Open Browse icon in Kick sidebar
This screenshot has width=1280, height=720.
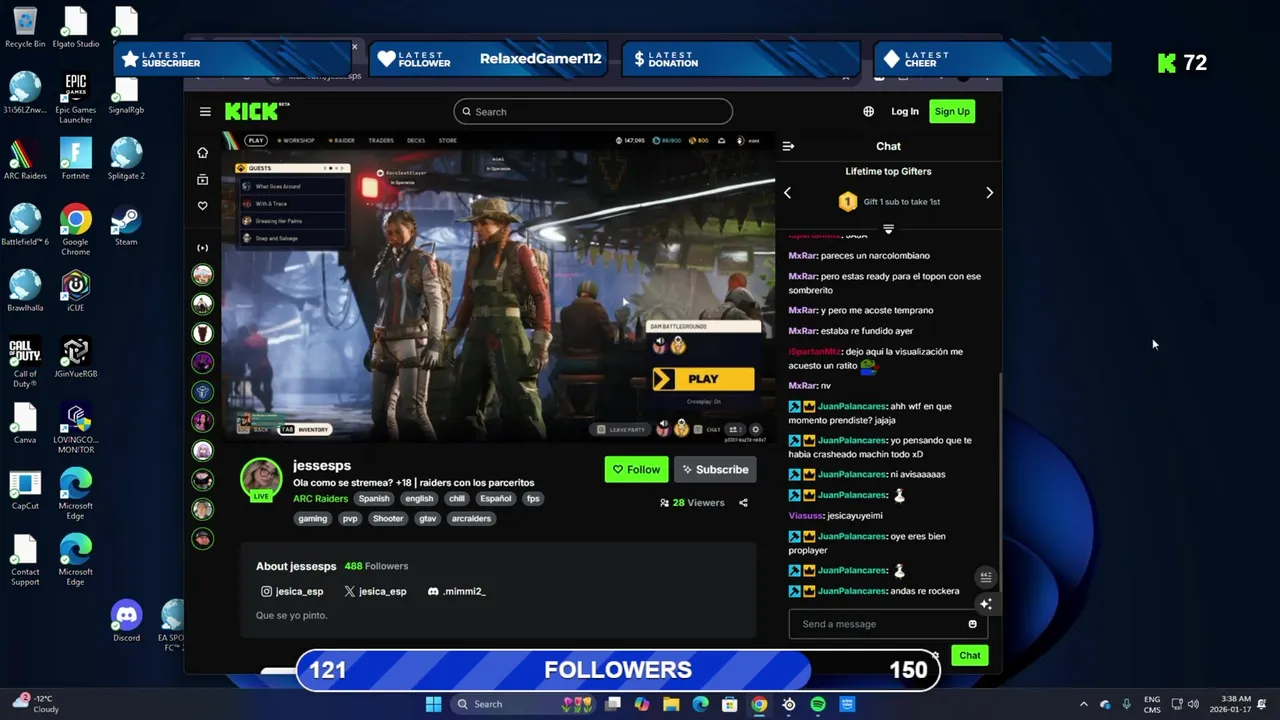tap(203, 180)
